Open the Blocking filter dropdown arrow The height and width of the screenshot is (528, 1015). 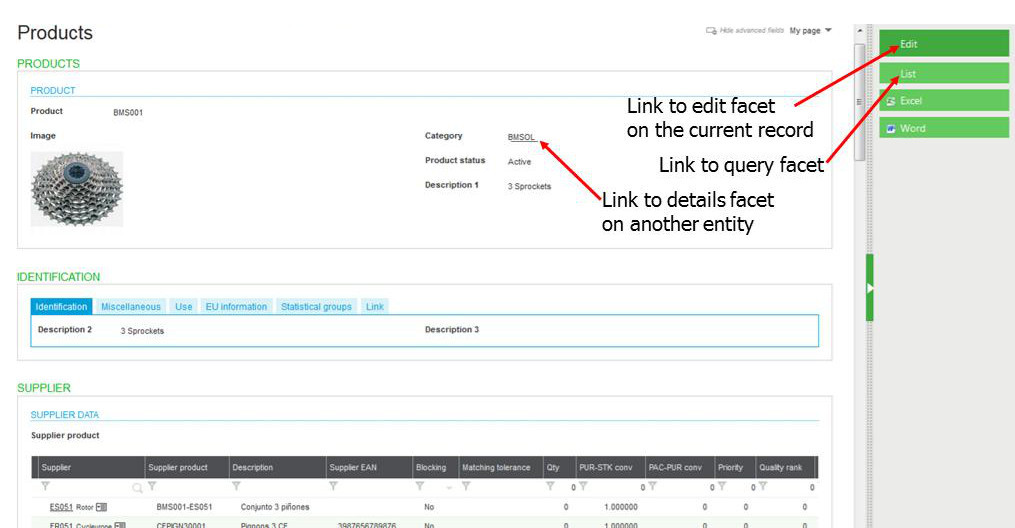click(x=449, y=488)
